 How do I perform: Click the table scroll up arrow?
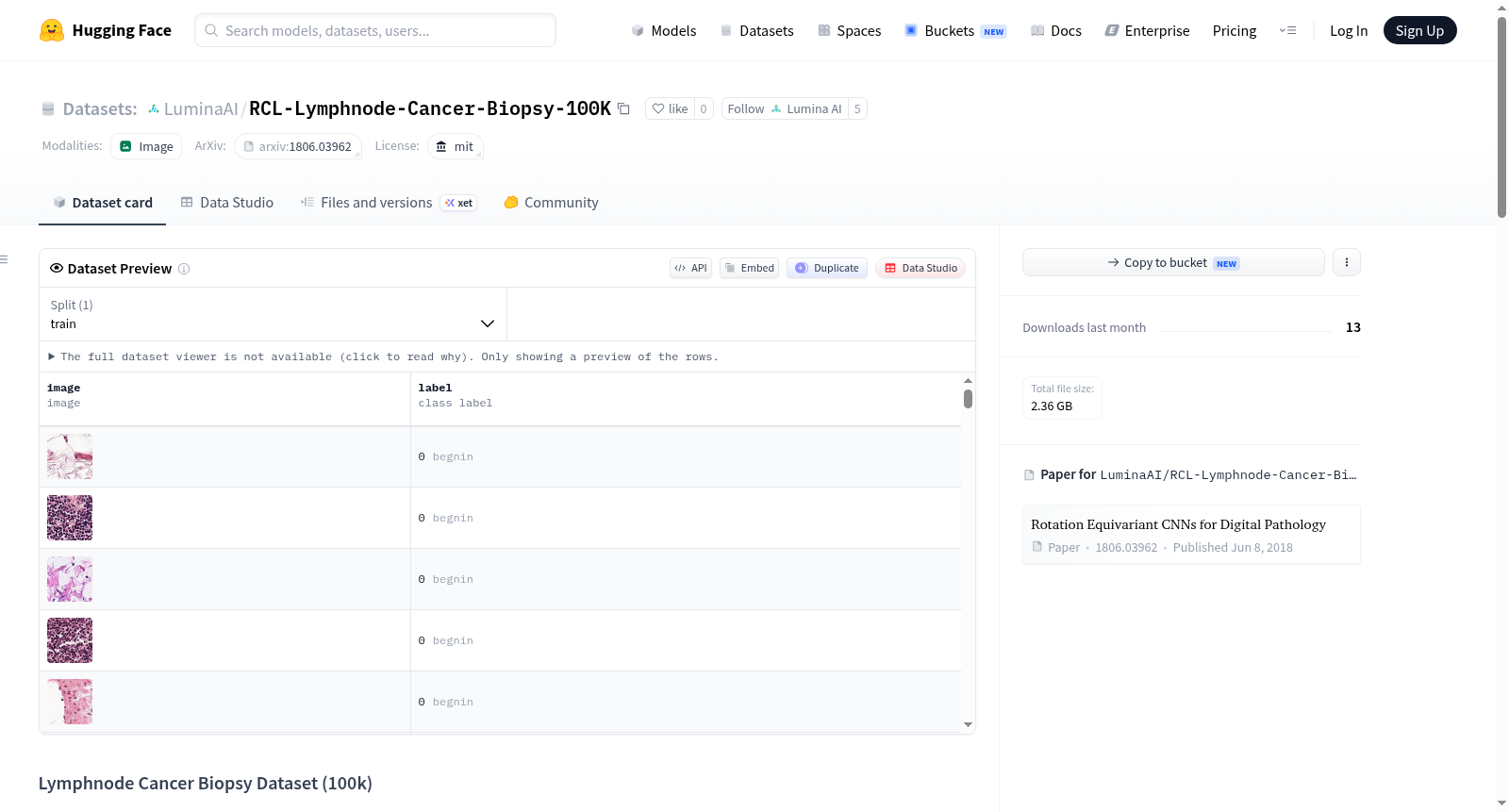[968, 380]
